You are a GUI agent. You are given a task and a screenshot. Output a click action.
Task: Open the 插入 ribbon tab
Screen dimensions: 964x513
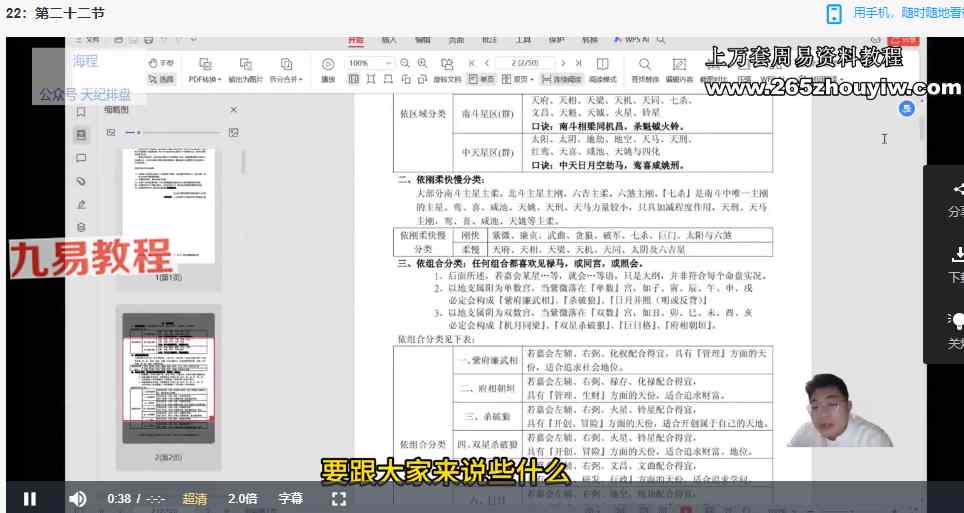[389, 40]
